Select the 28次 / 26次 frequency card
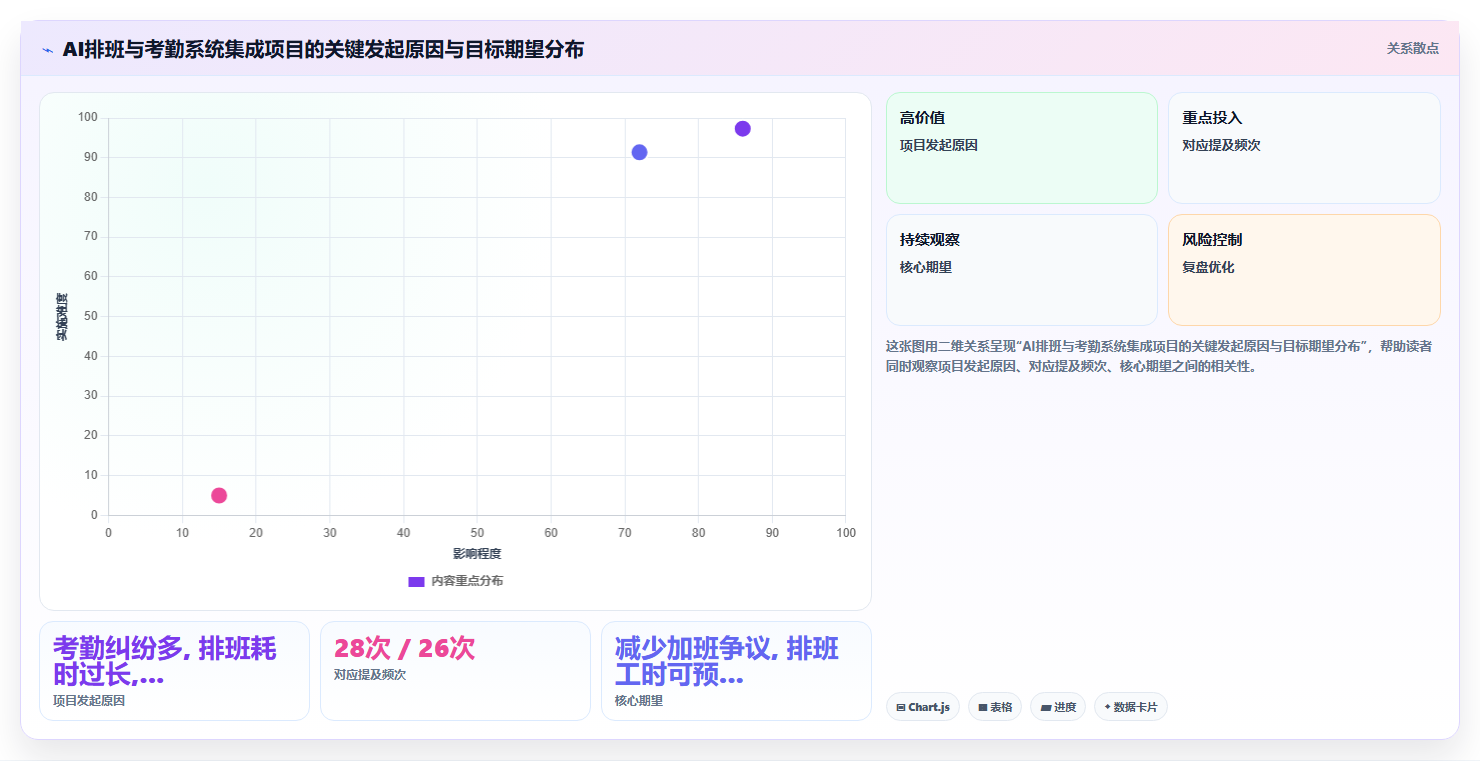 point(455,671)
